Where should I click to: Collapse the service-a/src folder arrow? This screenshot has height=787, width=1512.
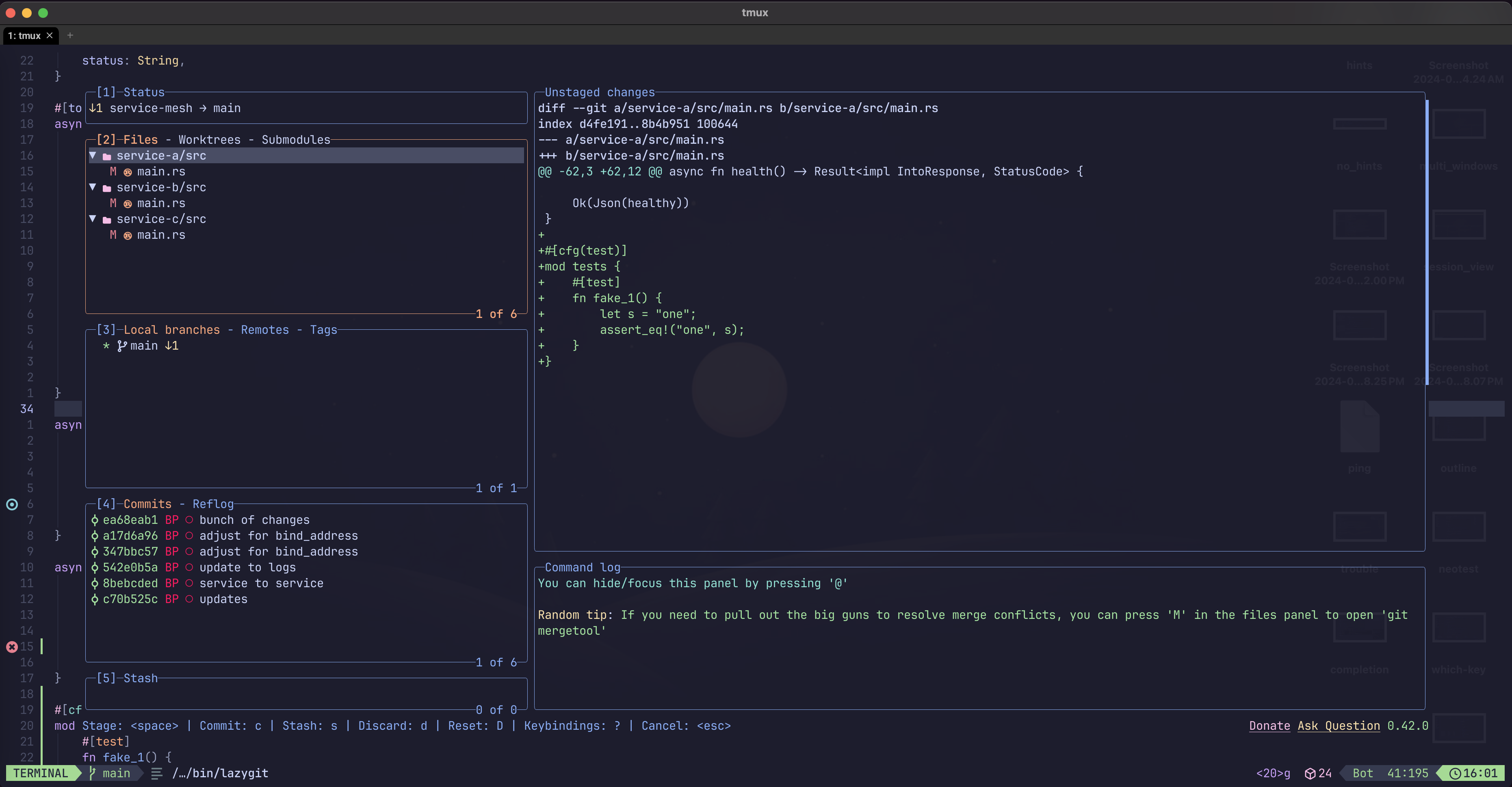(x=93, y=156)
